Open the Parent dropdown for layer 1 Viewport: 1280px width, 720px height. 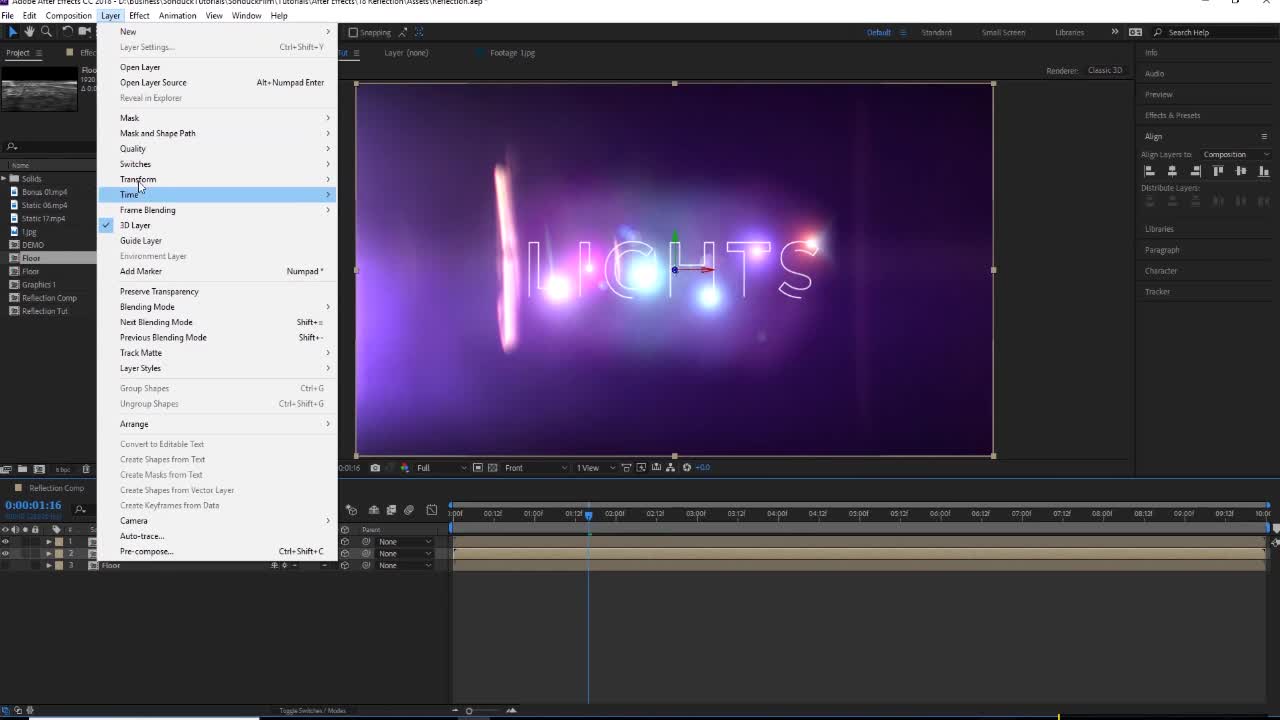[x=404, y=542]
